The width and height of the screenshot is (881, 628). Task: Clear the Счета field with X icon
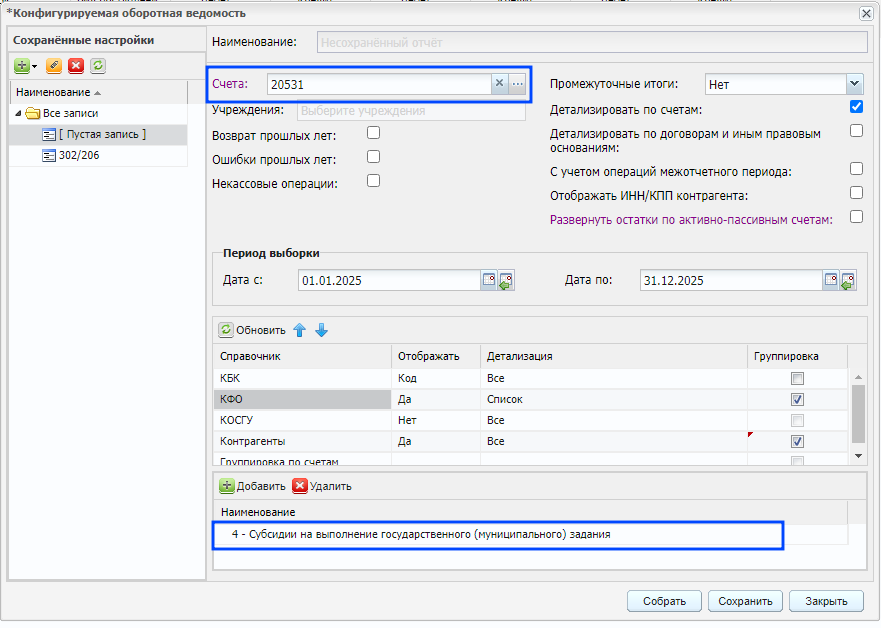click(x=499, y=84)
